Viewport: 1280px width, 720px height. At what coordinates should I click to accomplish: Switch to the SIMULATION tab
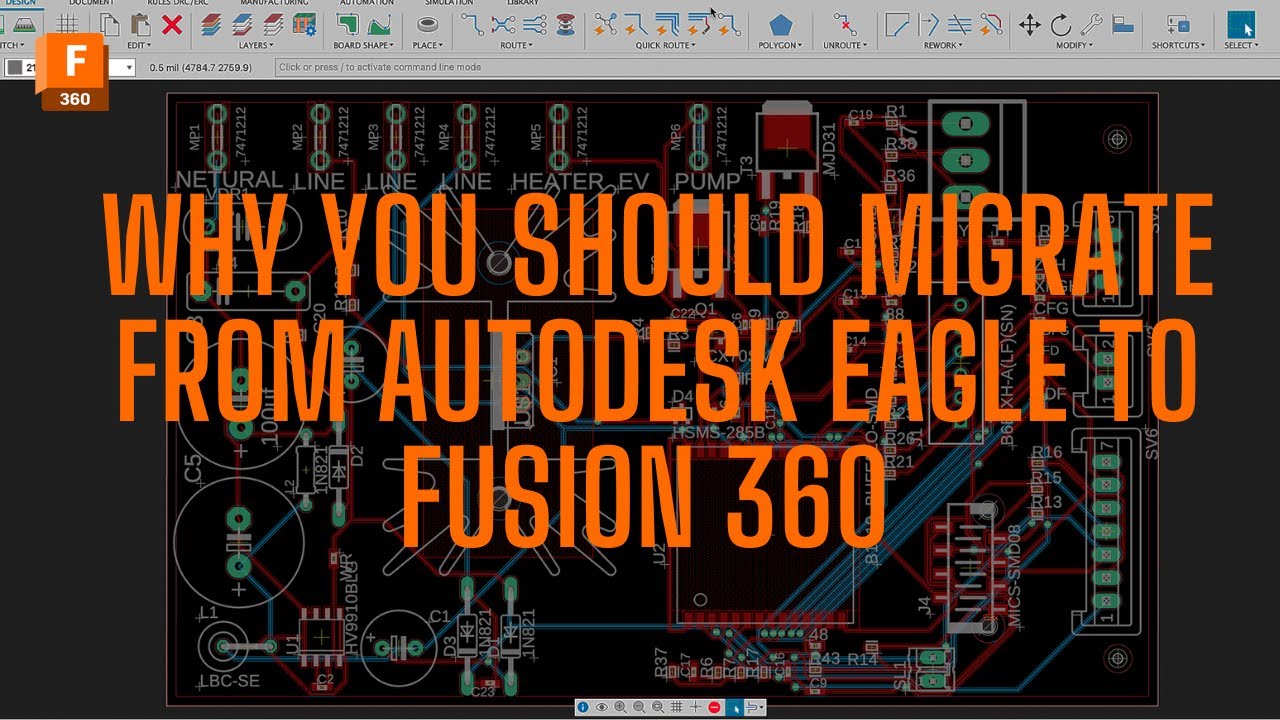click(x=447, y=3)
